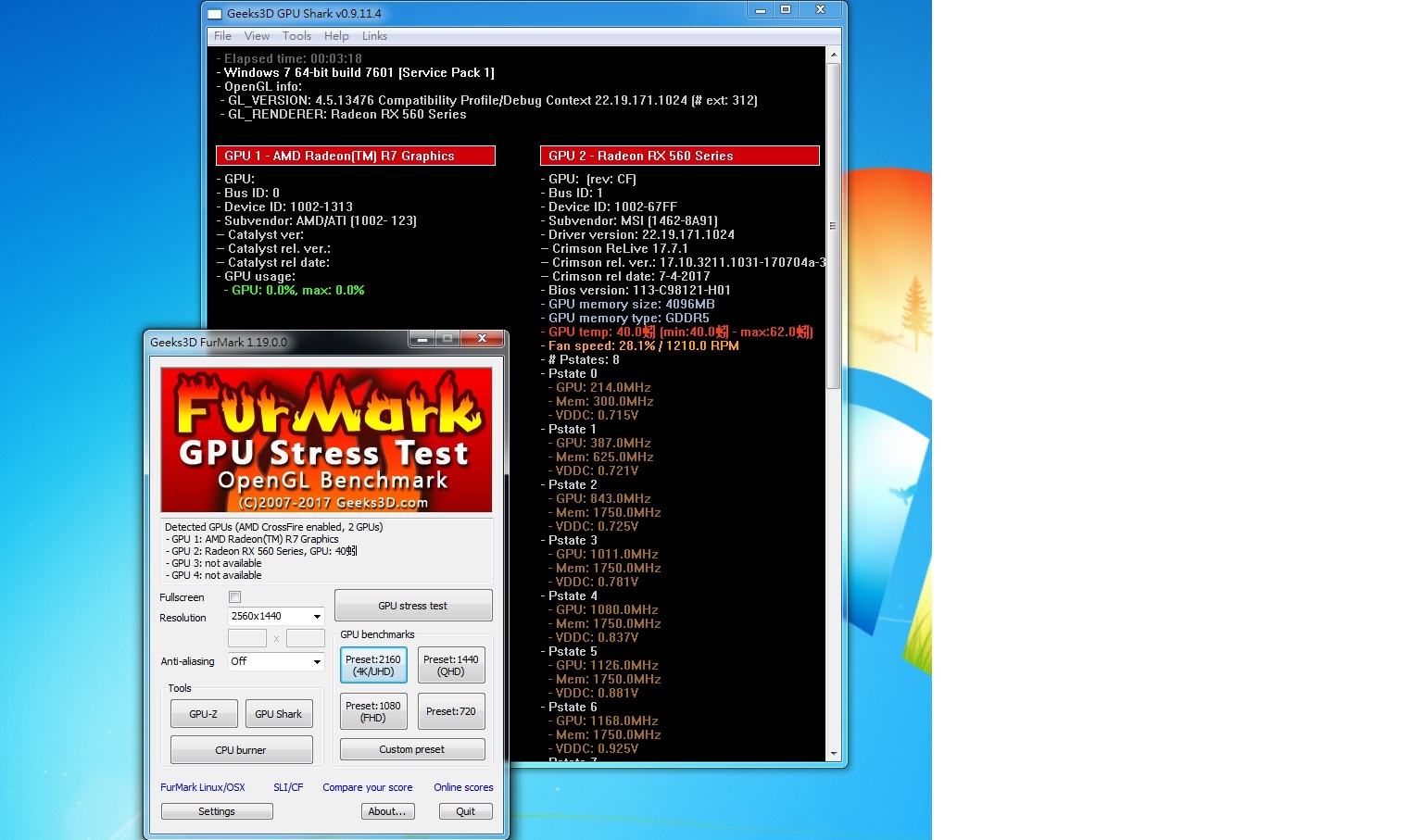The image size is (1423, 840).
Task: Click the Fan speed 28.1% line
Action: coord(640,345)
